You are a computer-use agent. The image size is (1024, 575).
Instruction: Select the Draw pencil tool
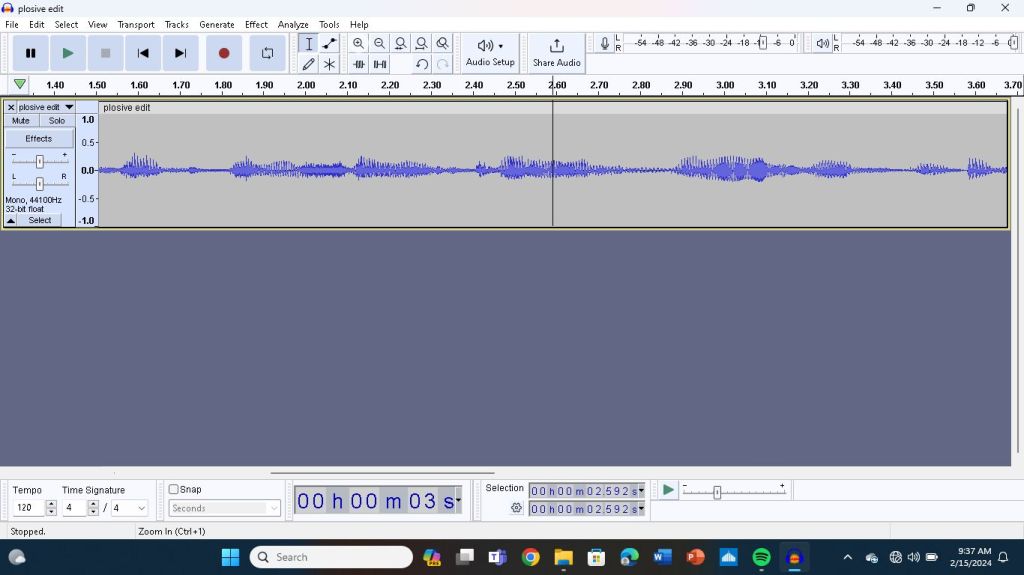[308, 64]
